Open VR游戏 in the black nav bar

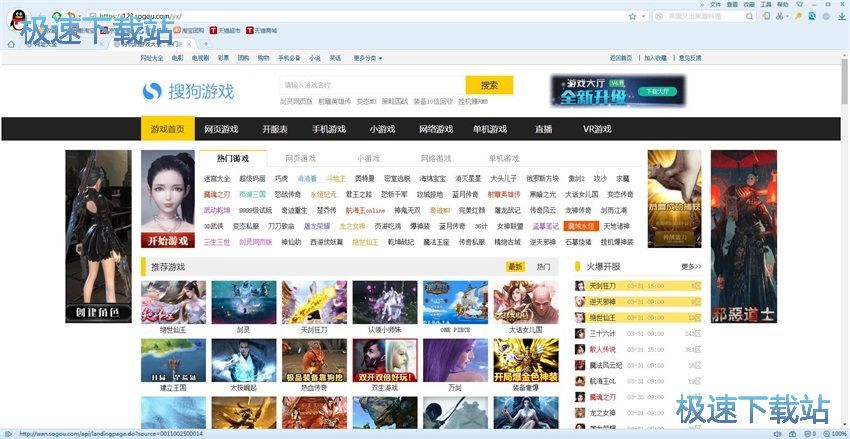point(597,129)
